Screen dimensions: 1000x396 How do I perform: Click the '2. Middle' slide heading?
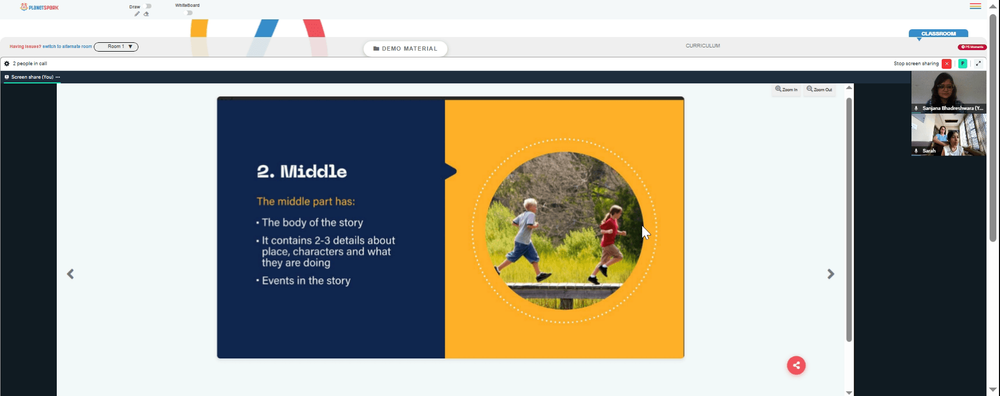(x=302, y=171)
